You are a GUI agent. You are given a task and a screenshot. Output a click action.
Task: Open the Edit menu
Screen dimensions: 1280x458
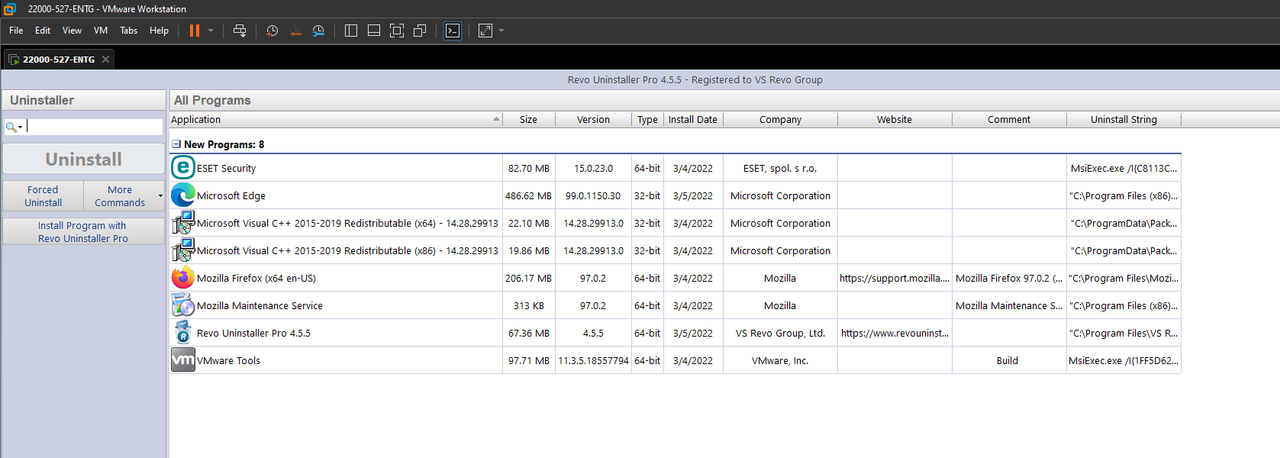[43, 30]
